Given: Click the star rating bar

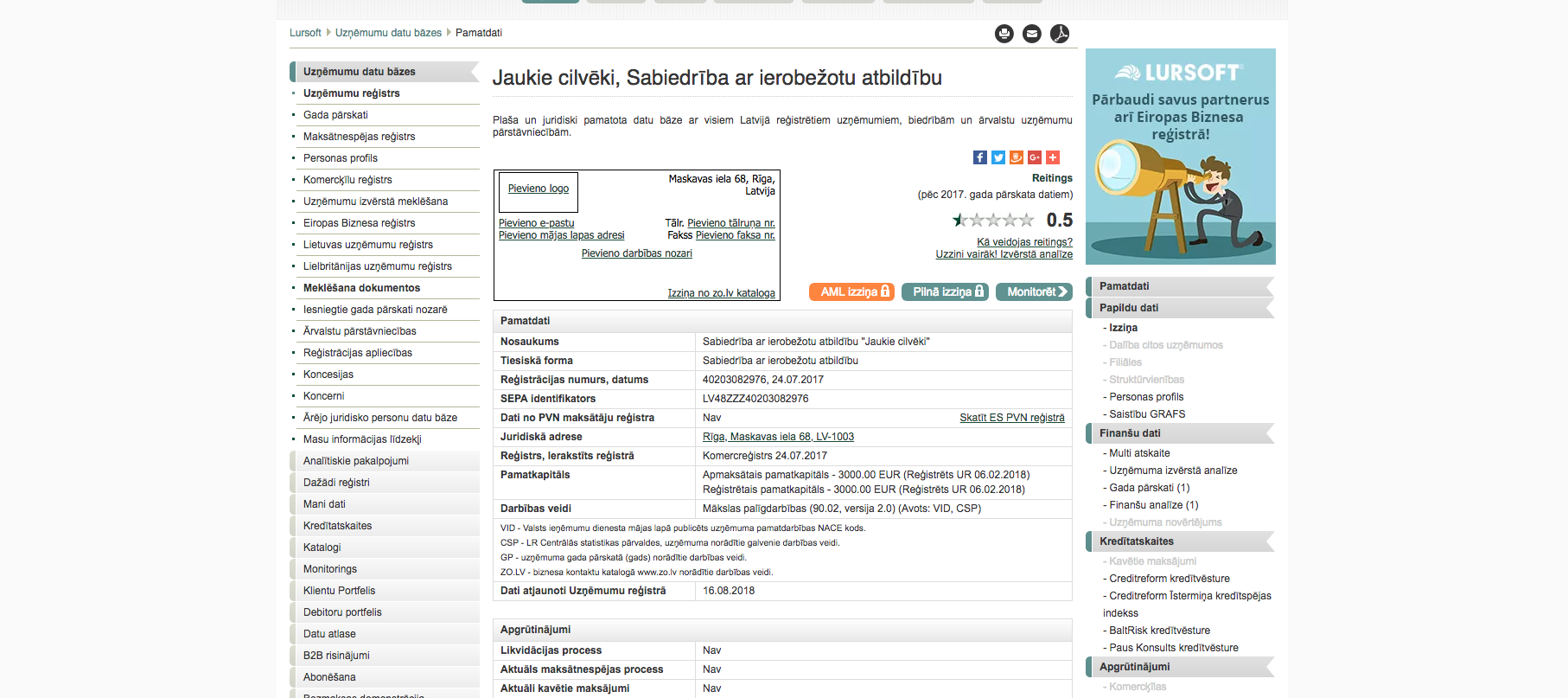Looking at the screenshot, I should pyautogui.click(x=993, y=220).
